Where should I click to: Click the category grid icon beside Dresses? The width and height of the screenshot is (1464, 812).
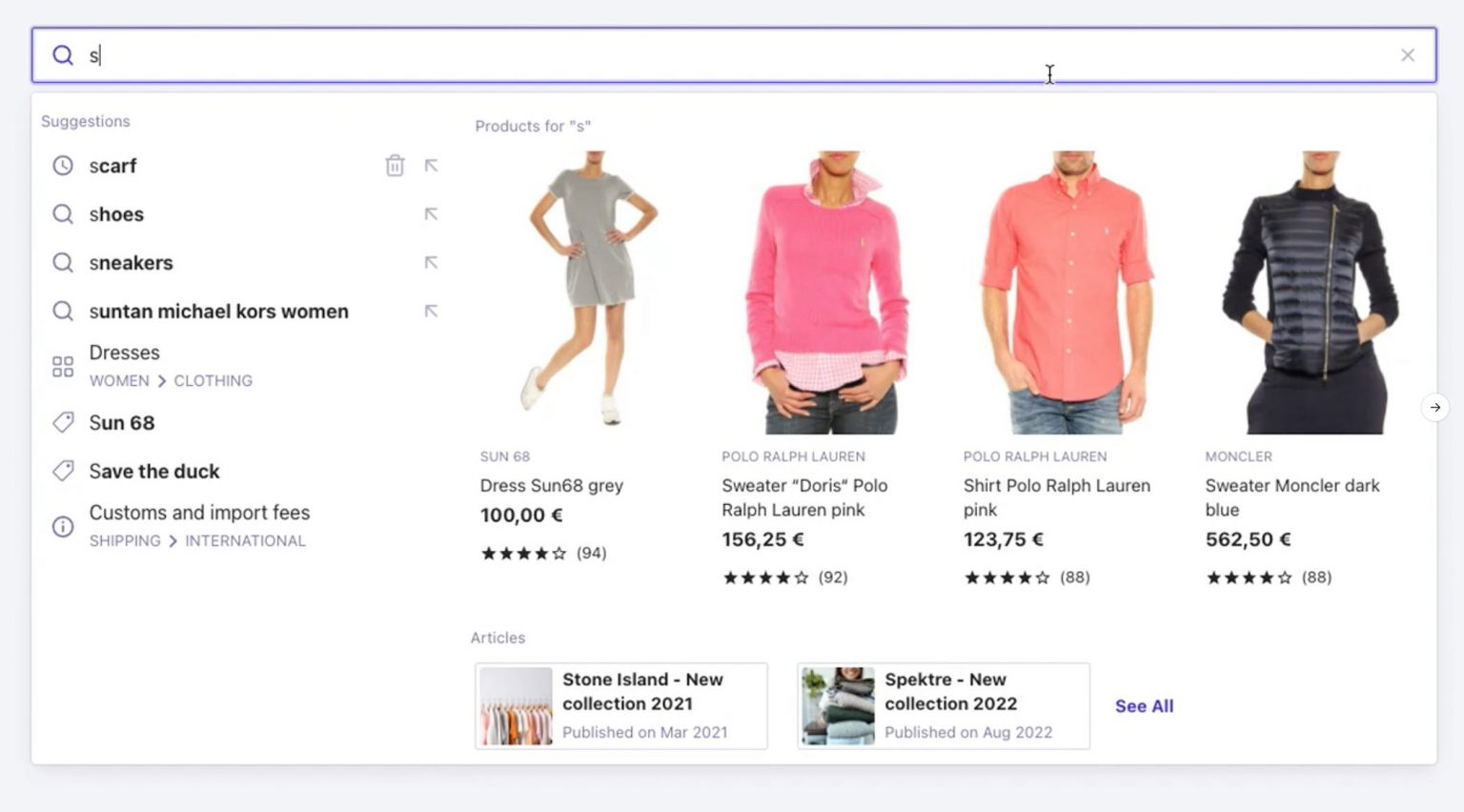point(63,367)
